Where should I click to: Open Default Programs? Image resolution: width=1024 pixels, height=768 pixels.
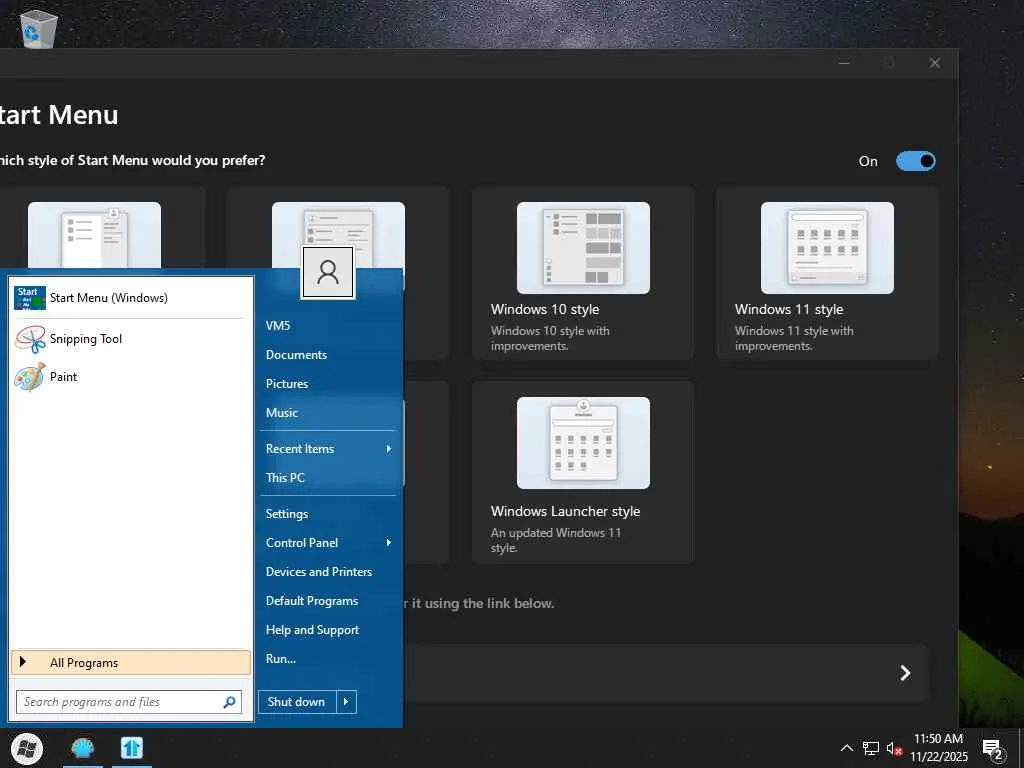[x=312, y=601]
